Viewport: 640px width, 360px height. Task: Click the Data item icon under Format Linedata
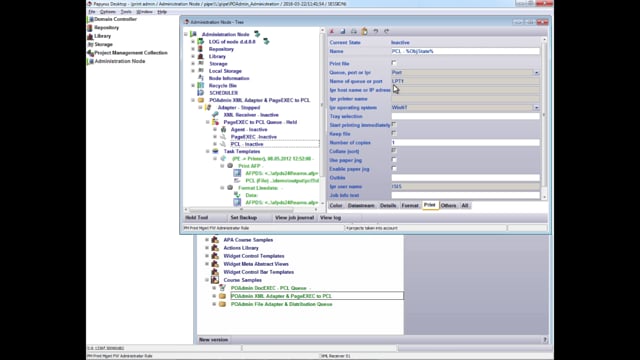tap(237, 195)
